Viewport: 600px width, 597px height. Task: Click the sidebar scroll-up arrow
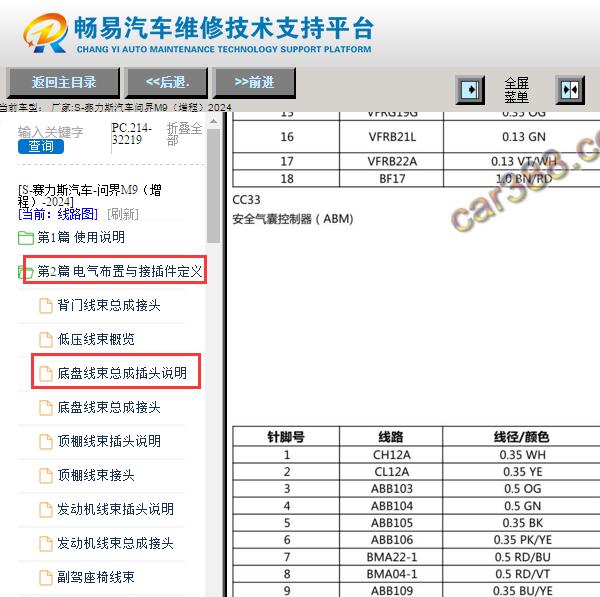coord(214,122)
